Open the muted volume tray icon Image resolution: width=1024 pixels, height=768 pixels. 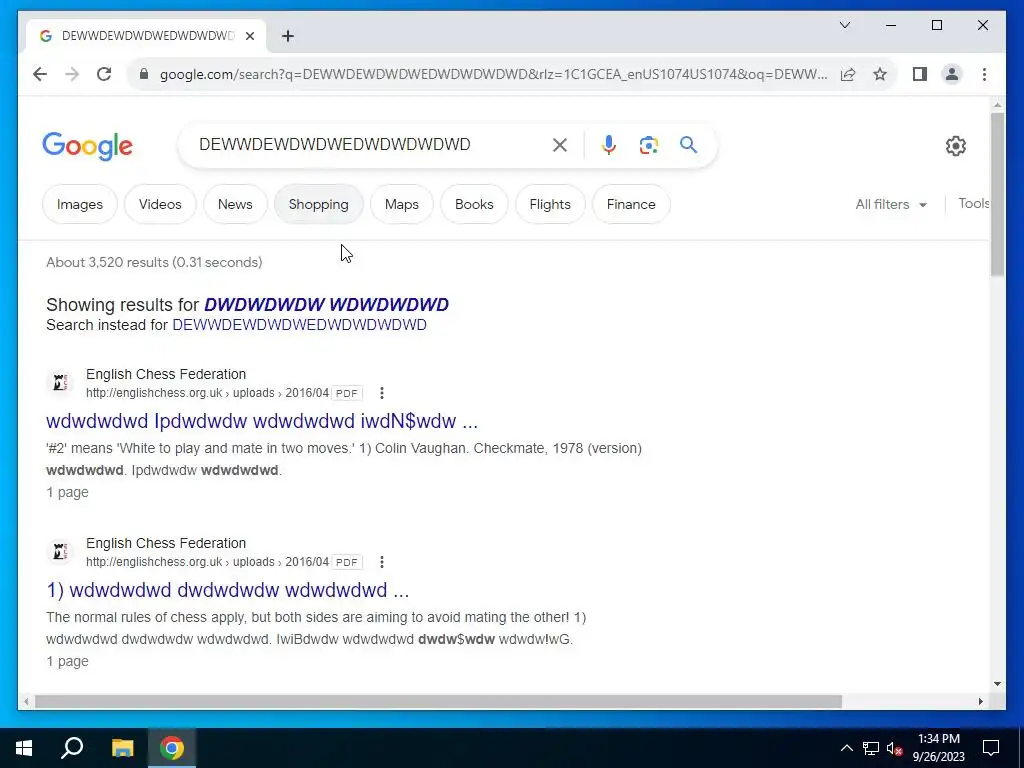point(894,748)
